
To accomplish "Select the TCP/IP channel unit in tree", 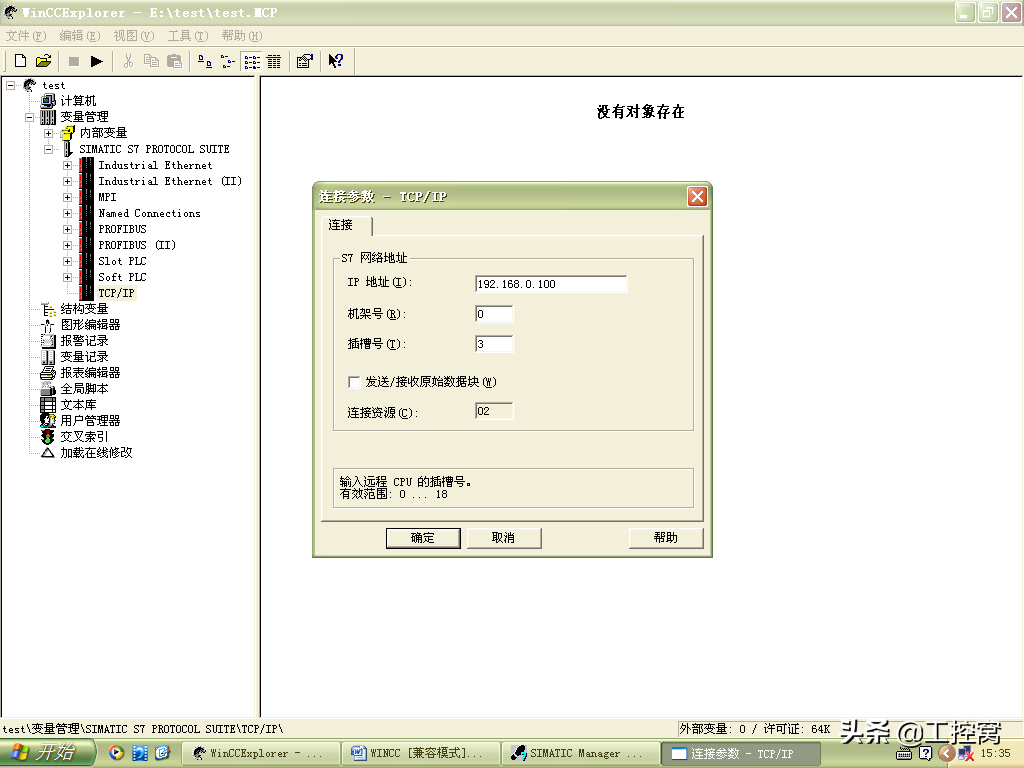I will 116,293.
